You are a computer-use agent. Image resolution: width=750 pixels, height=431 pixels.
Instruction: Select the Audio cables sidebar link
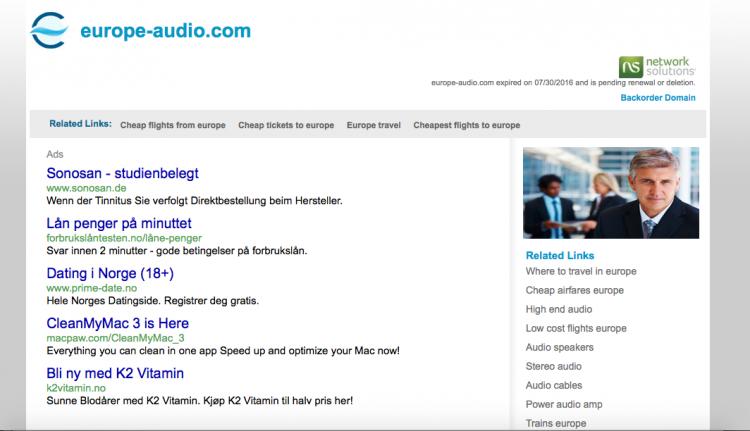(554, 386)
